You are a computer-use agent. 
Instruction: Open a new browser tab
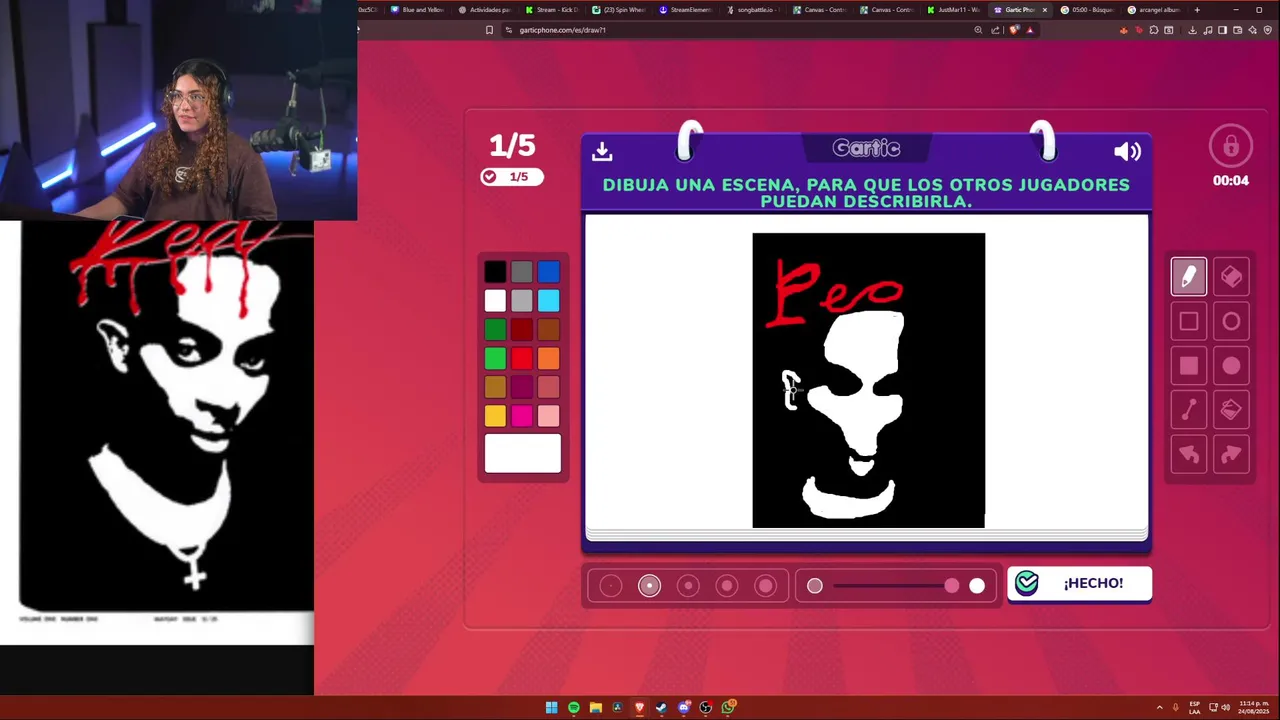point(1198,10)
